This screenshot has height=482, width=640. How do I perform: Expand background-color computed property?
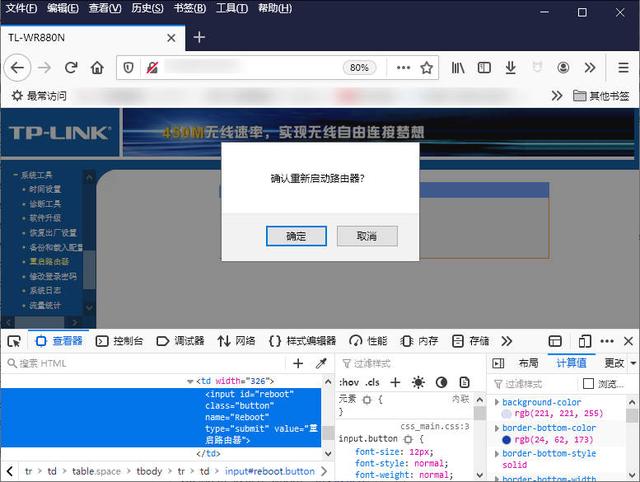point(497,402)
